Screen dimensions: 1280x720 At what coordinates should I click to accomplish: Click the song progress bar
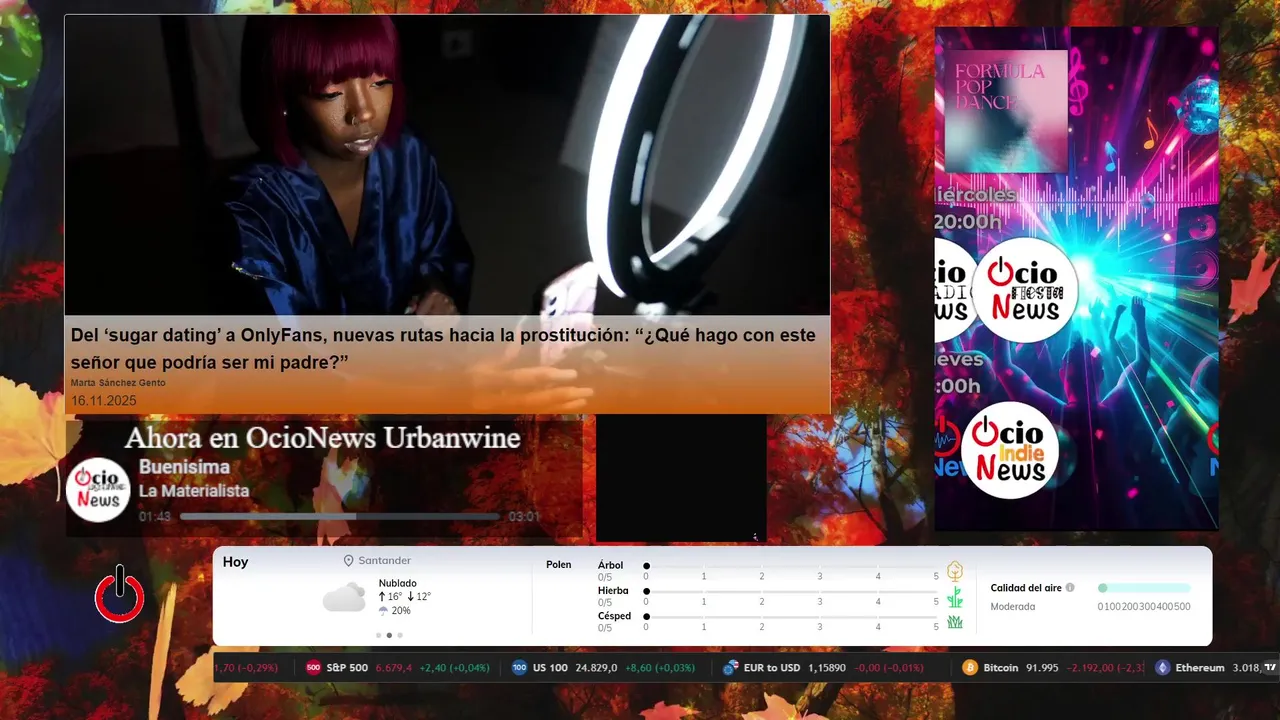point(340,517)
